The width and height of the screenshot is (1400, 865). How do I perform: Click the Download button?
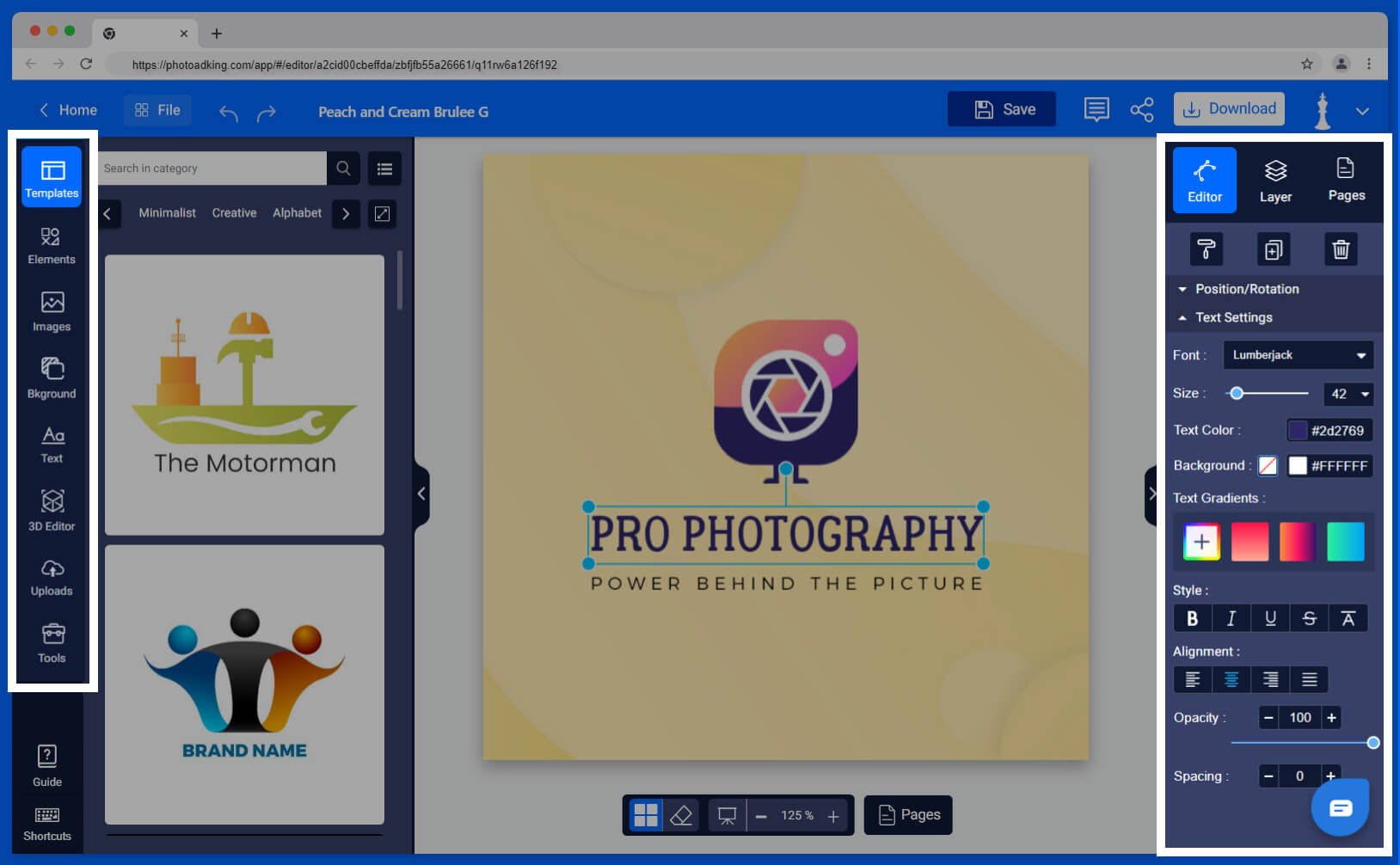tap(1229, 108)
